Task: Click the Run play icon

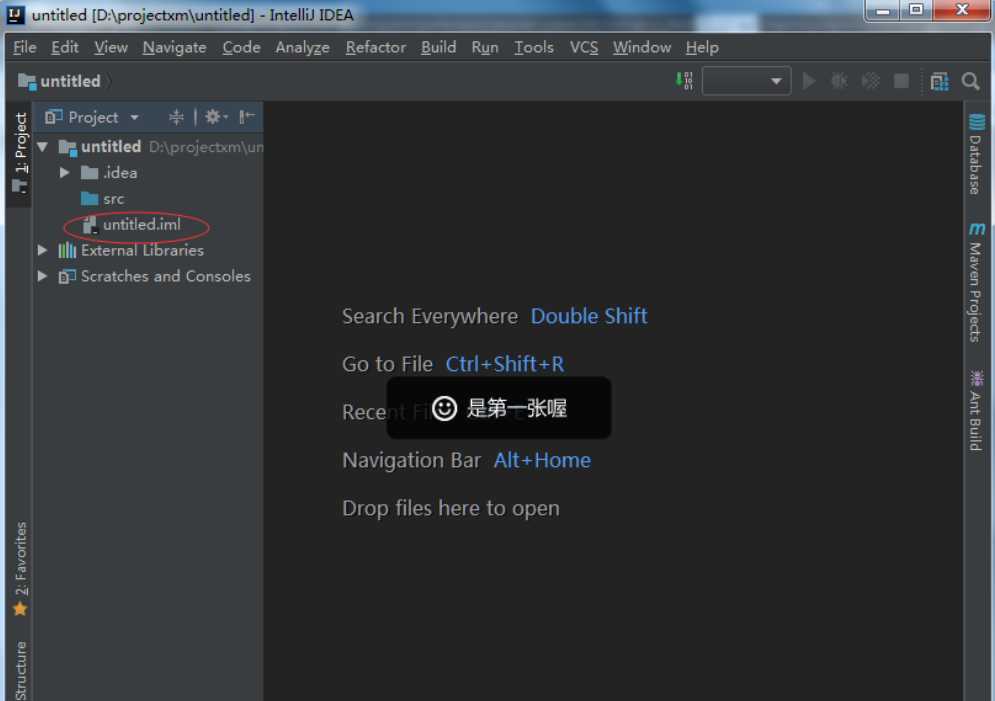Action: tap(809, 81)
